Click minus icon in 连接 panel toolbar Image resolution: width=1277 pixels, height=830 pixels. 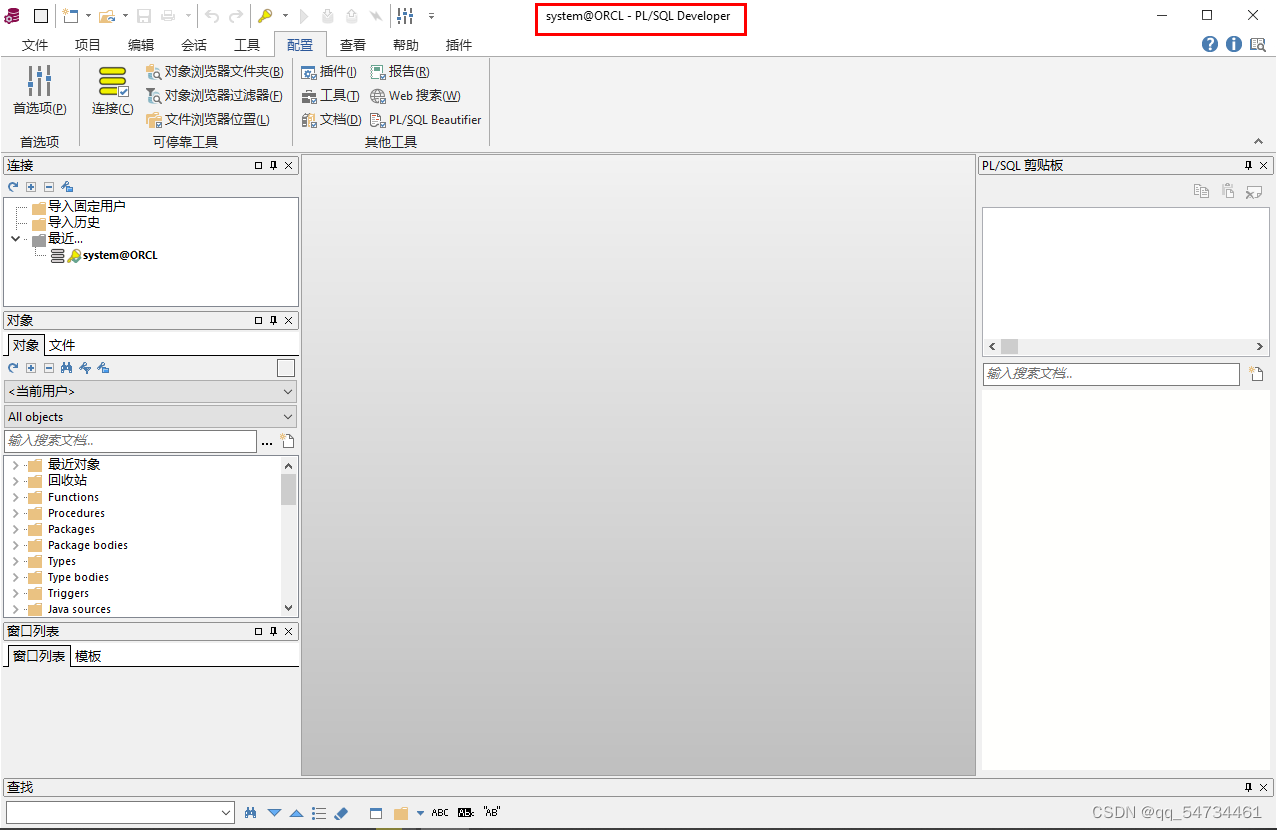click(x=49, y=187)
